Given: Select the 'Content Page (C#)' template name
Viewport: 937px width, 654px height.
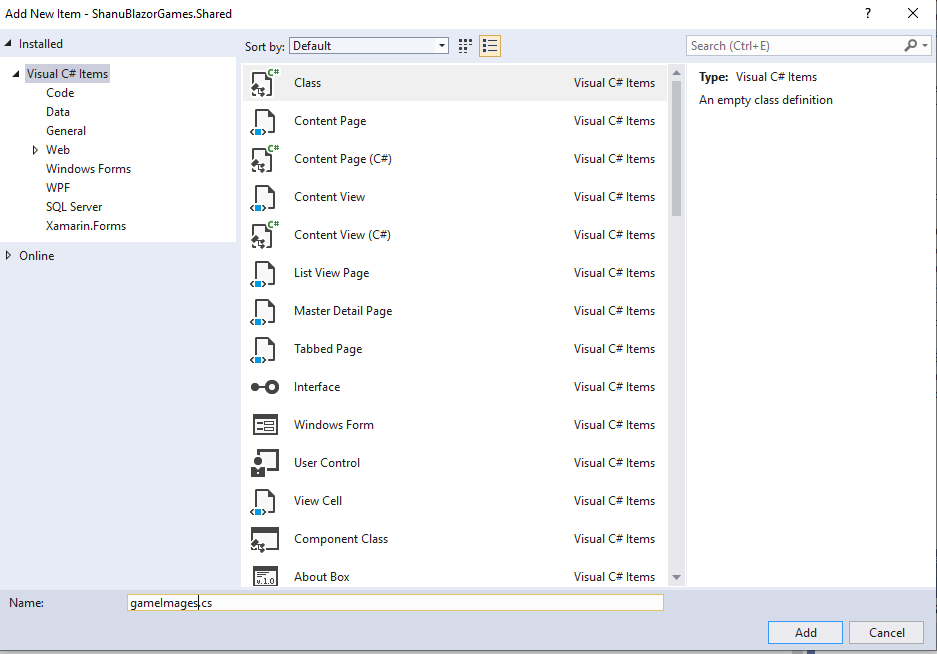Looking at the screenshot, I should pyautogui.click(x=343, y=159).
